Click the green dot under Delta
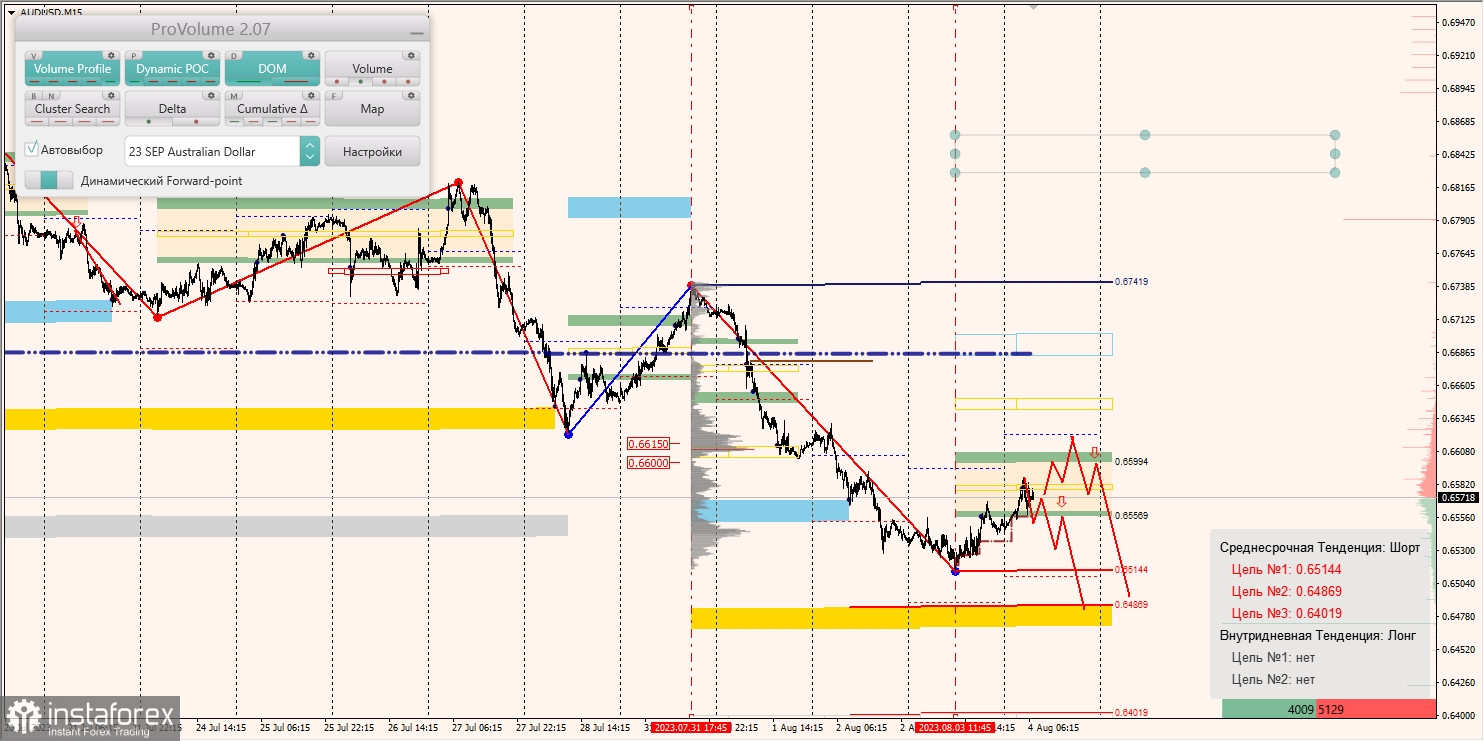This screenshot has height=741, width=1484. (x=149, y=122)
